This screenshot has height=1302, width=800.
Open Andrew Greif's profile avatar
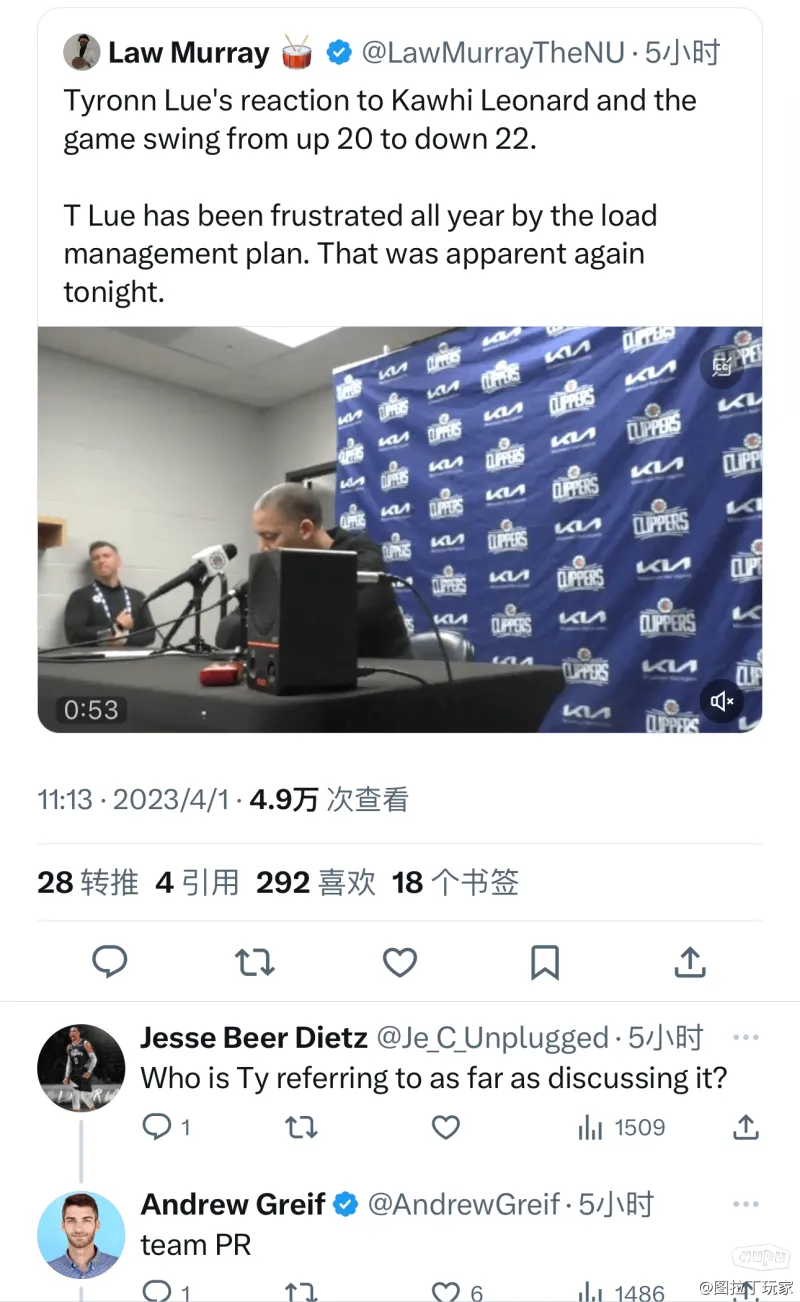tap(81, 1234)
